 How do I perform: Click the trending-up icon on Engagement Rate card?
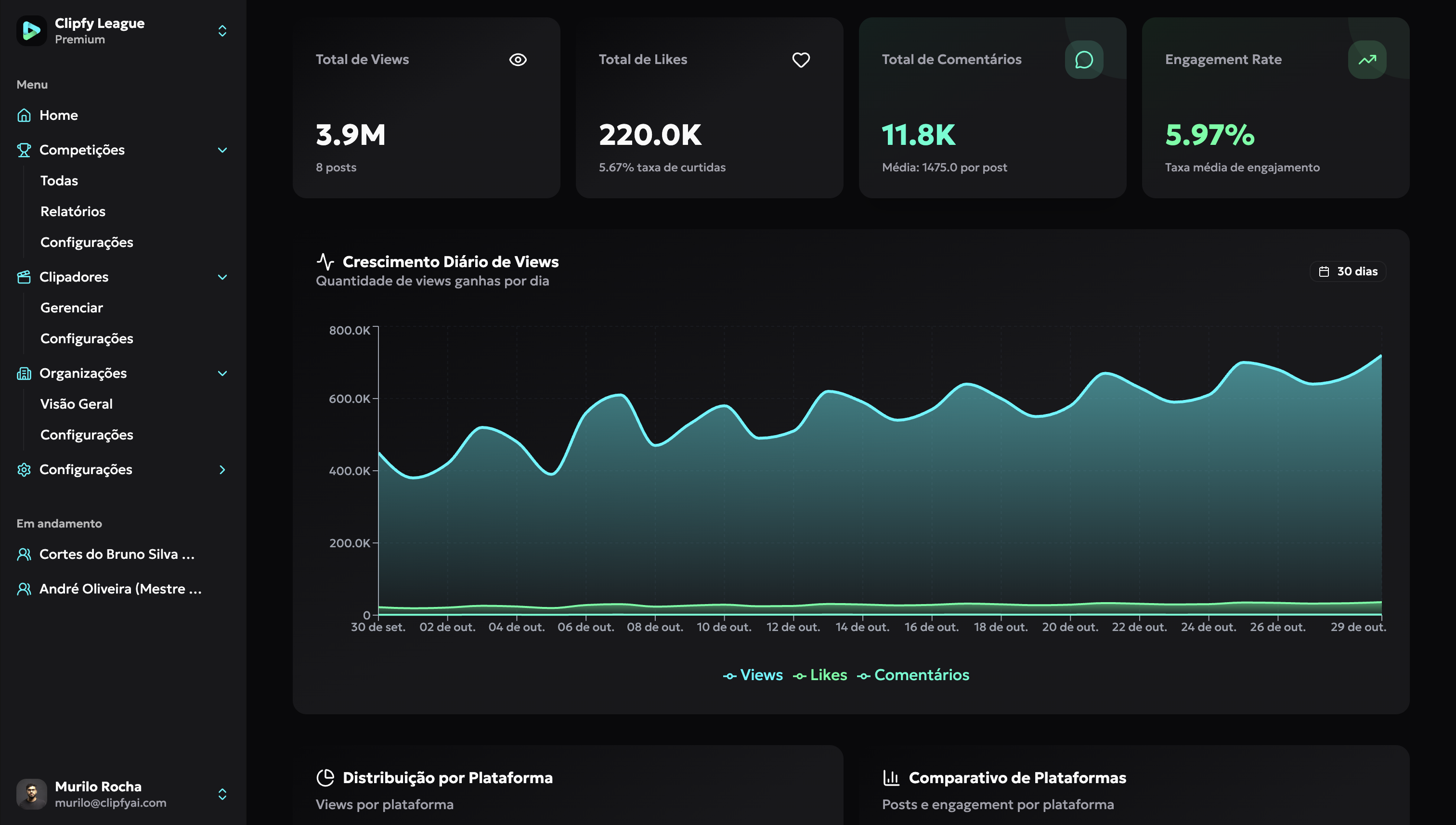click(1366, 60)
